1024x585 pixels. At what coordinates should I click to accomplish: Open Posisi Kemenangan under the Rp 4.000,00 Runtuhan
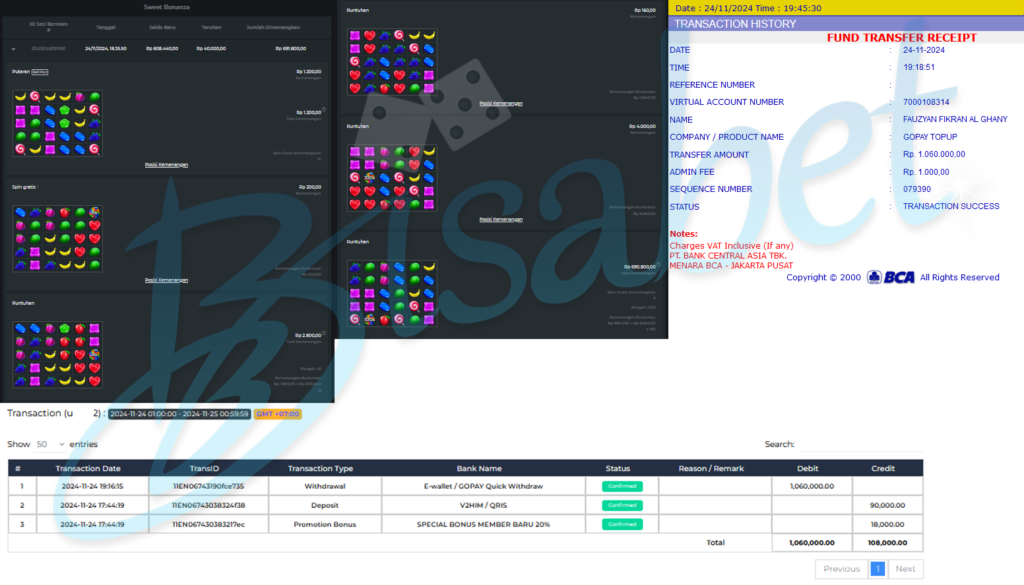pos(501,219)
